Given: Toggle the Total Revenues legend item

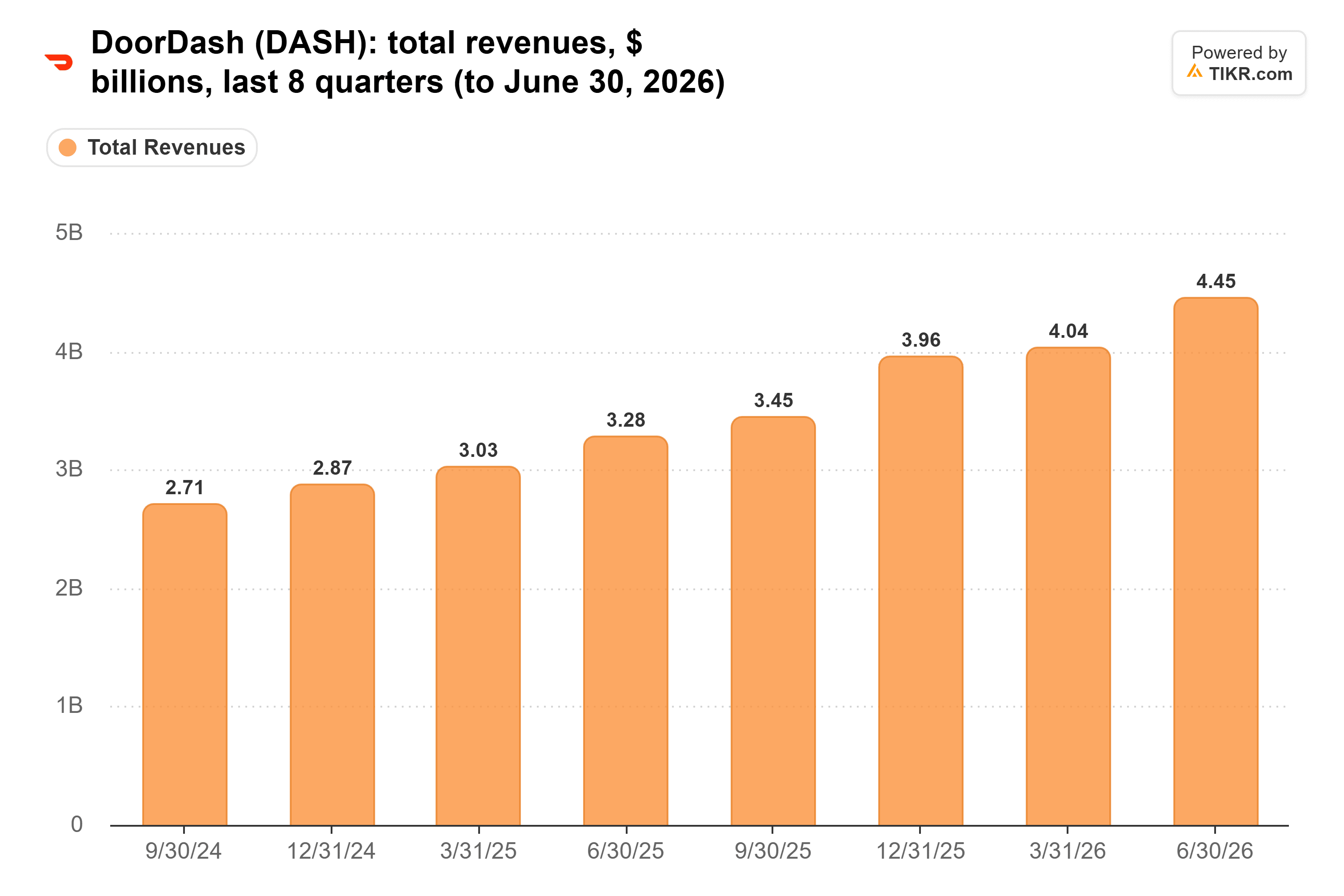Looking at the screenshot, I should [152, 148].
